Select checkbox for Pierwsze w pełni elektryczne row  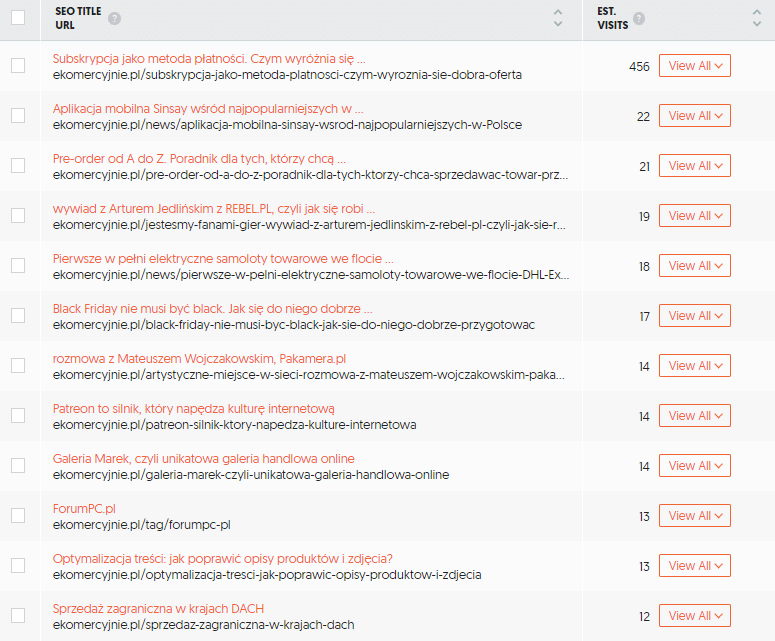click(18, 266)
